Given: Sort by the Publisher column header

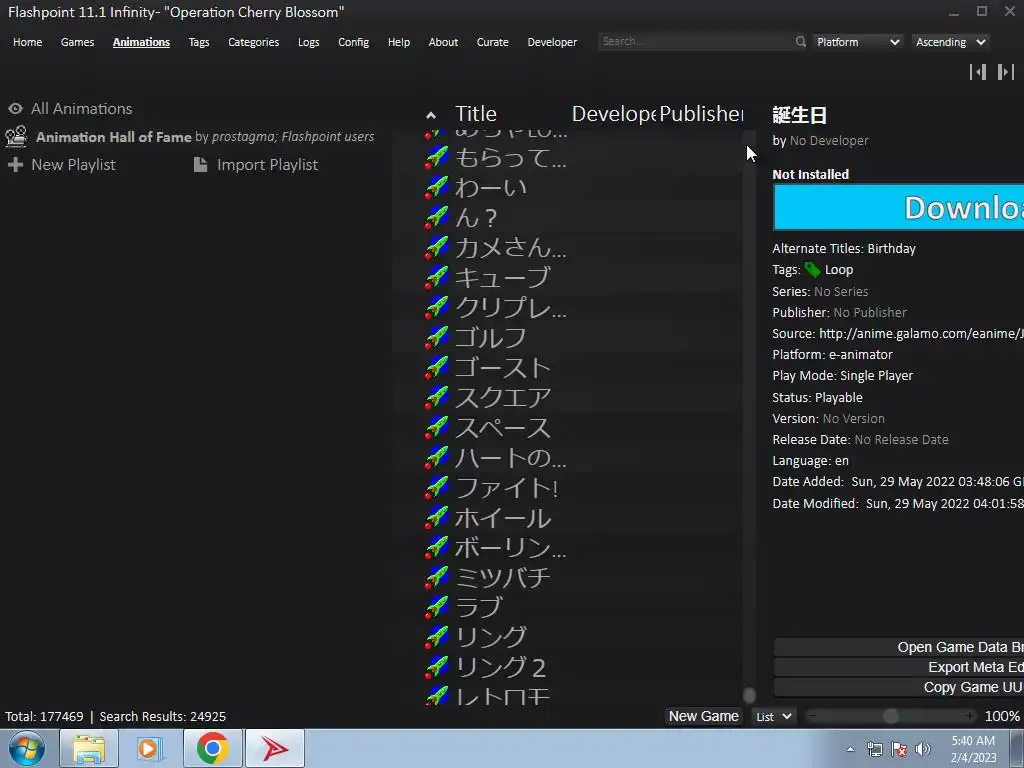Looking at the screenshot, I should 701,114.
